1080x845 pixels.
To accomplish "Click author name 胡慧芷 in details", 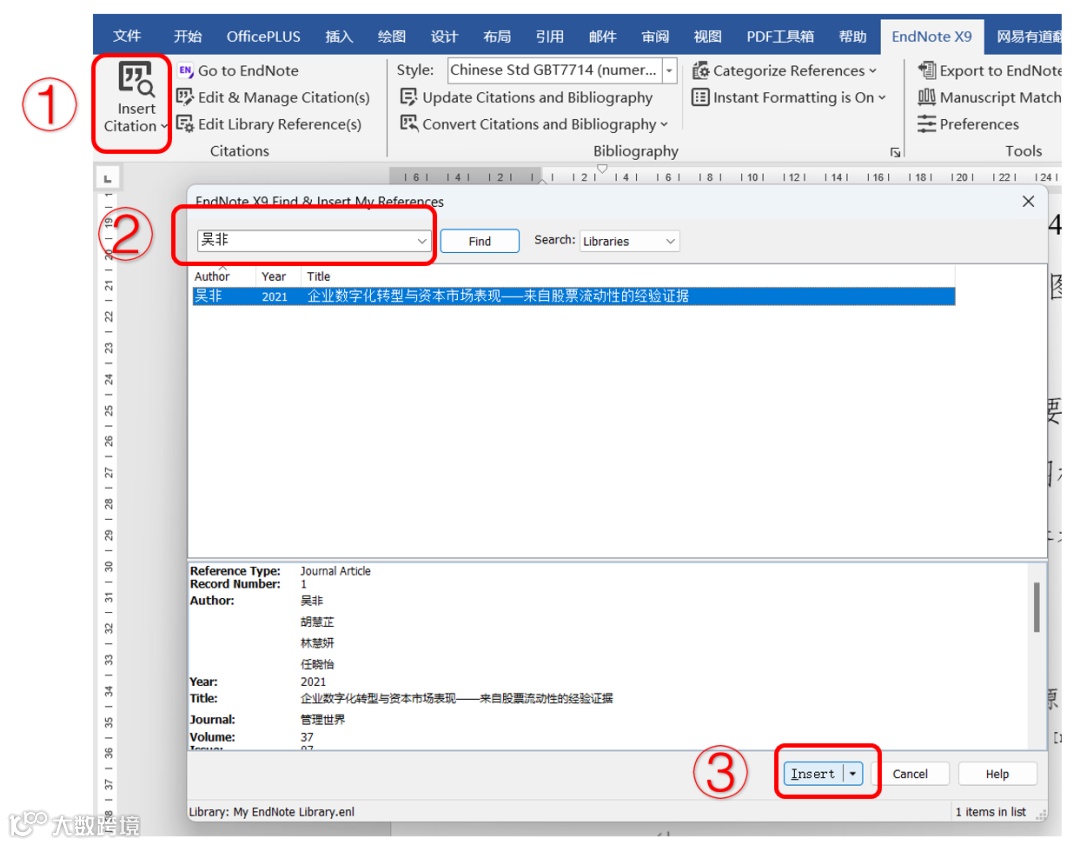I will point(317,622).
